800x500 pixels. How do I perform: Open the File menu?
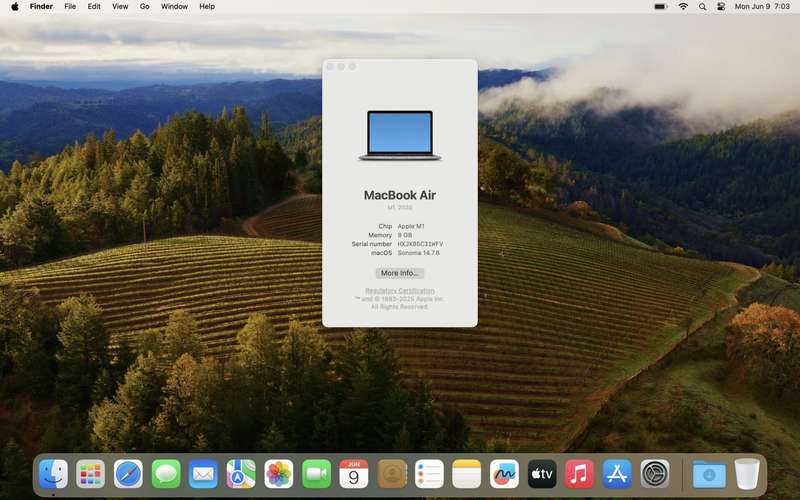[70, 7]
